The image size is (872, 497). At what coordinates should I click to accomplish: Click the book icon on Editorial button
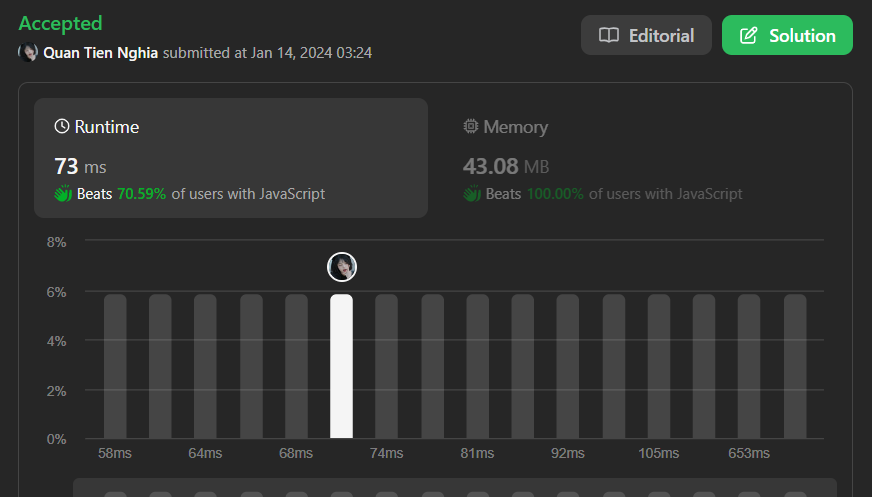click(608, 35)
